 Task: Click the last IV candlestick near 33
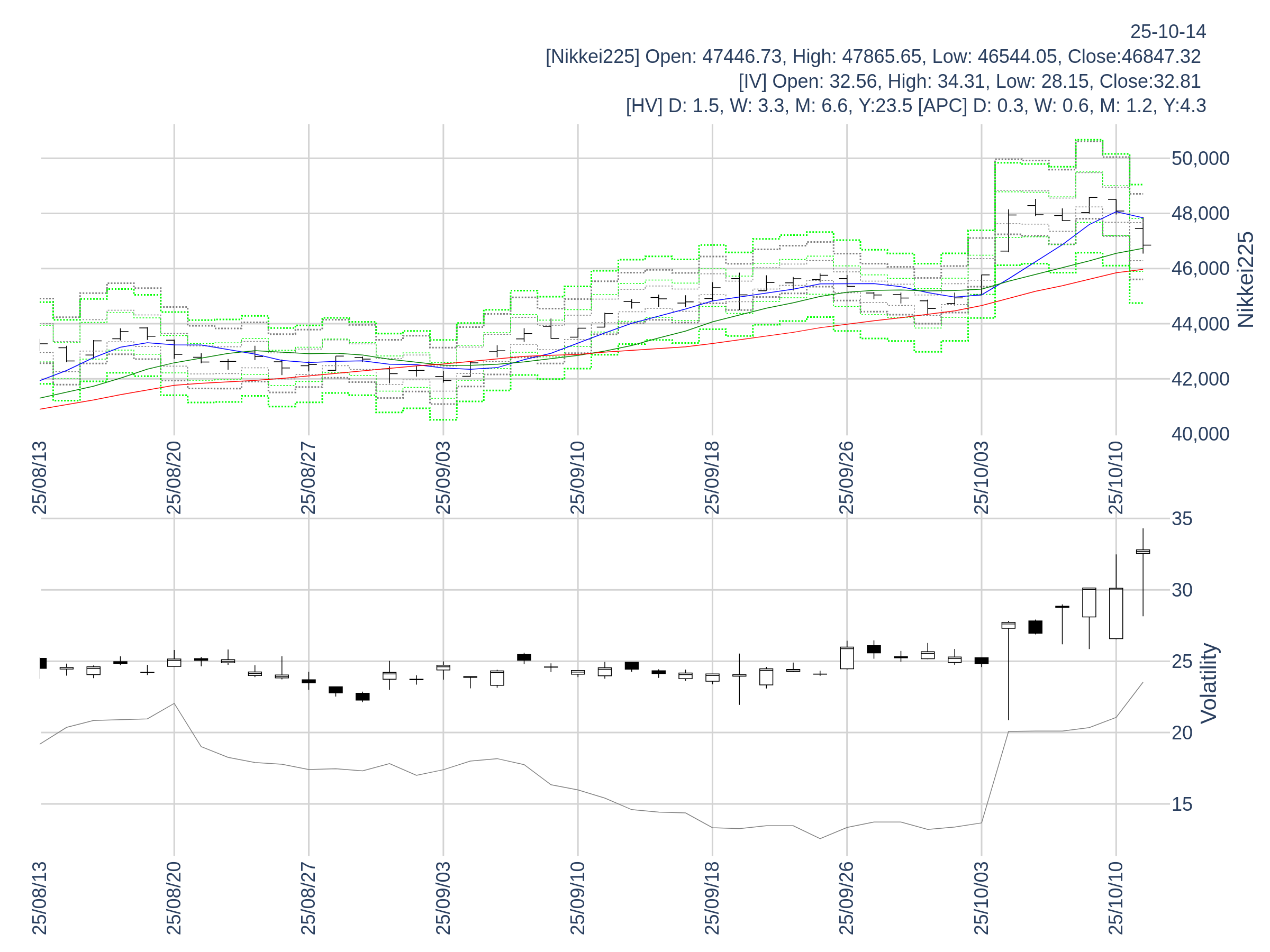pos(1142,552)
